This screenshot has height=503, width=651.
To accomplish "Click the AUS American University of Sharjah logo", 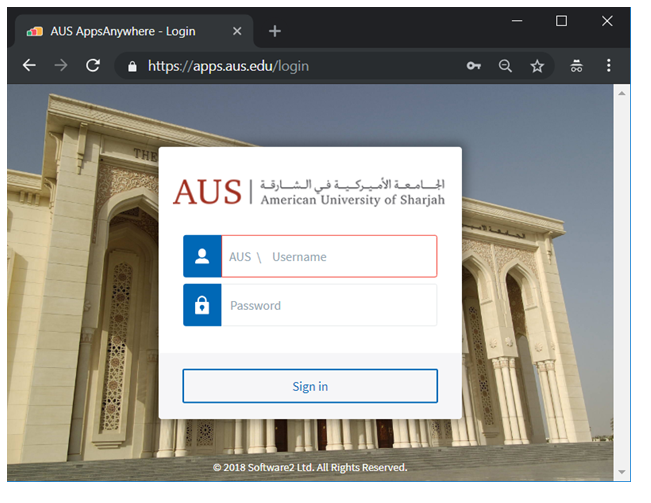I will pyautogui.click(x=309, y=192).
